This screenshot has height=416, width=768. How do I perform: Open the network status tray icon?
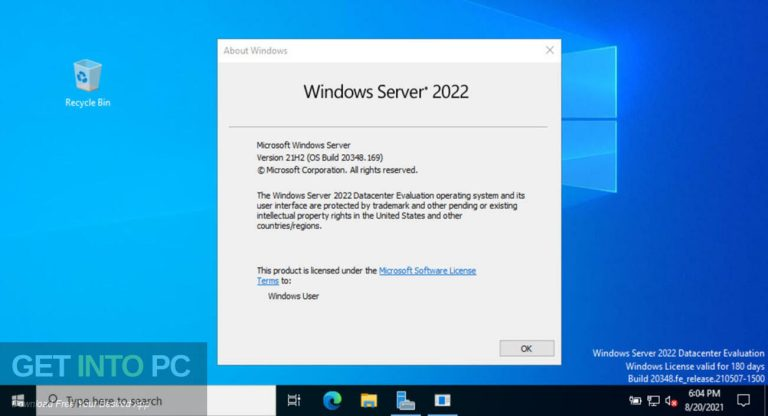(x=653, y=401)
